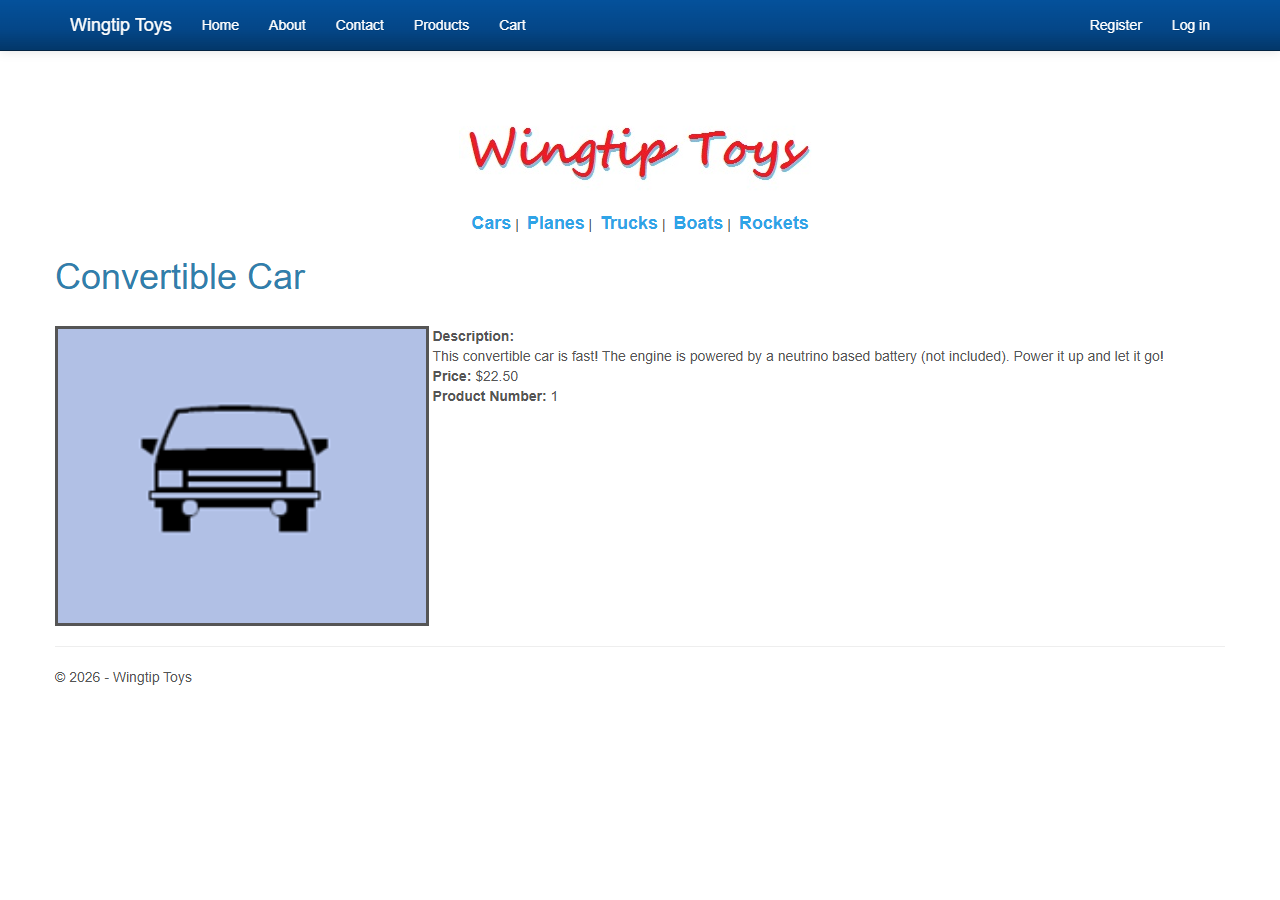Click the Log in link
This screenshot has height=900, width=1280.
click(1190, 25)
